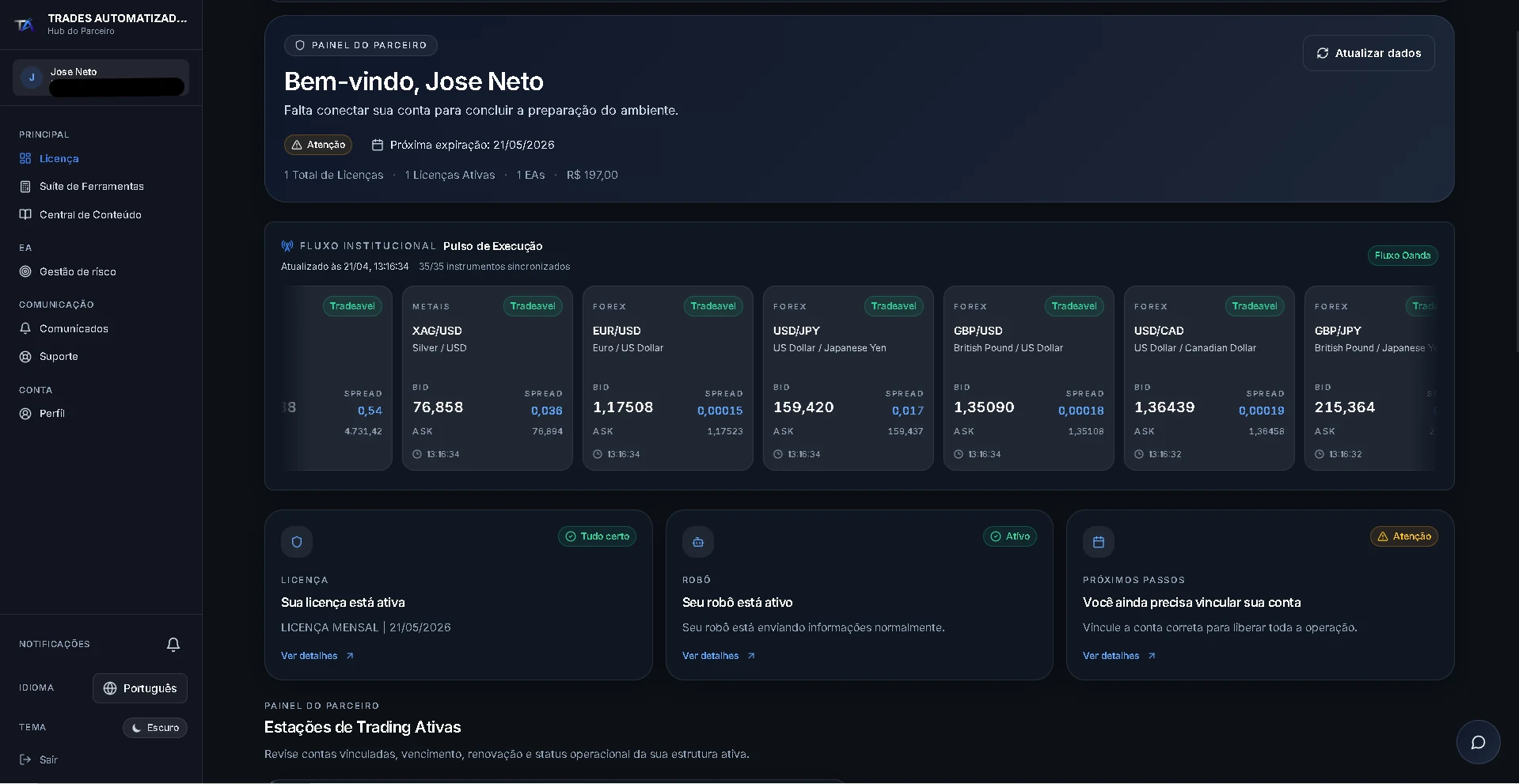The height and width of the screenshot is (784, 1519).
Task: Open Central de Conteúdo
Action: click(x=89, y=214)
